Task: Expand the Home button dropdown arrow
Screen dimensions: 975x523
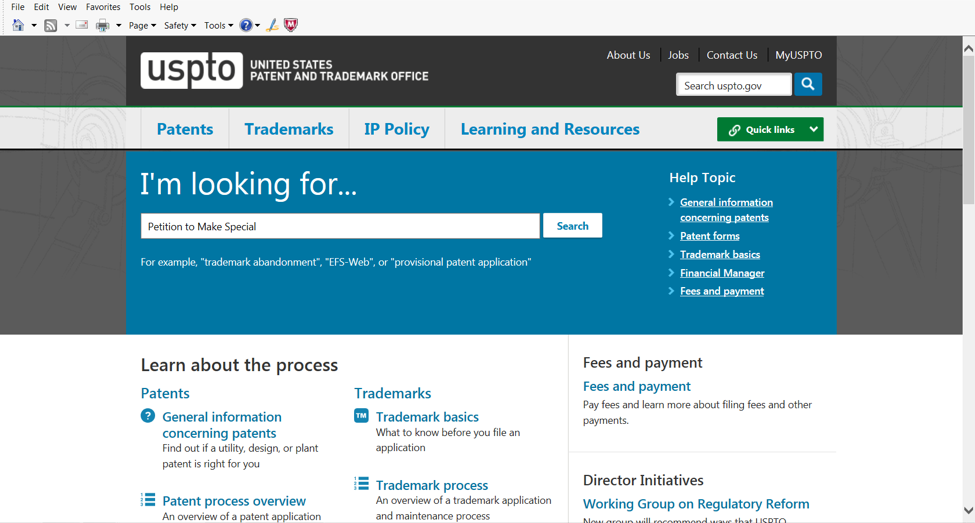Action: click(x=34, y=25)
